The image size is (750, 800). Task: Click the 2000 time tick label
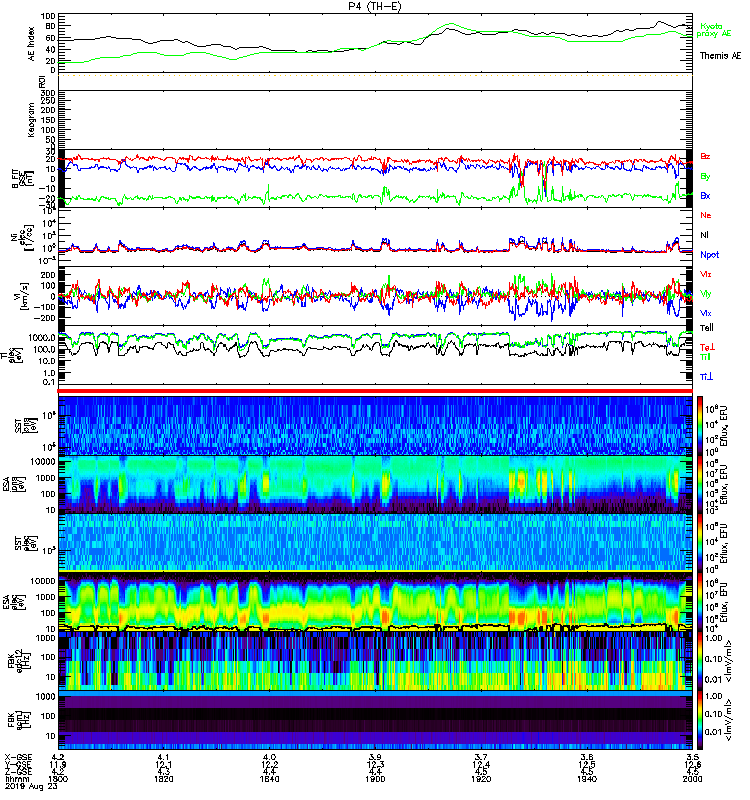pyautogui.click(x=692, y=779)
